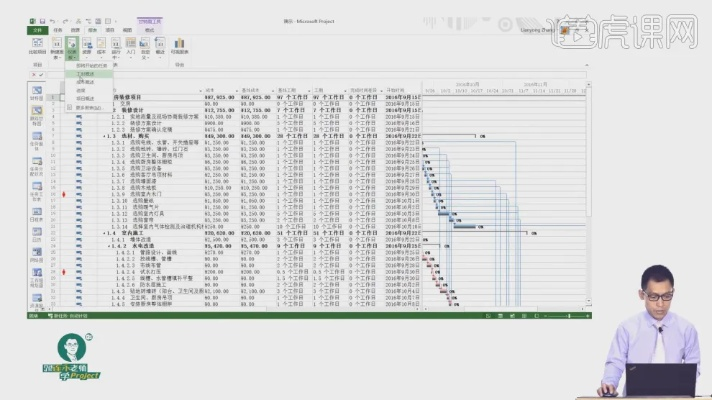Click the Compare Projects ribbon icon
The width and height of the screenshot is (712, 400).
tap(38, 46)
